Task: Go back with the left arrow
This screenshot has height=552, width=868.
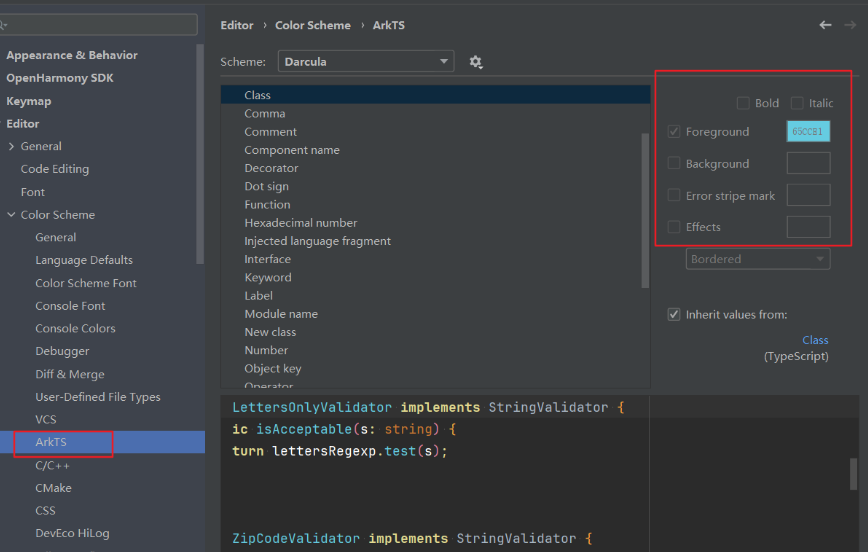Action: pyautogui.click(x=825, y=25)
